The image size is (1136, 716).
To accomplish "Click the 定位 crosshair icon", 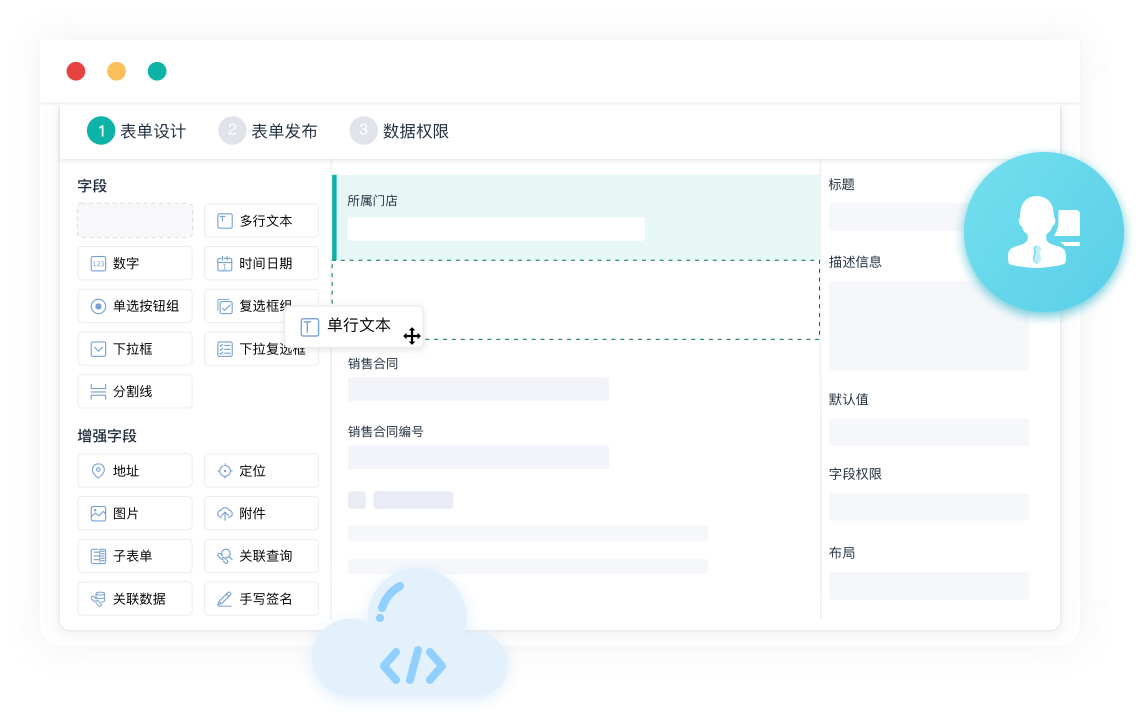I will coord(225,471).
